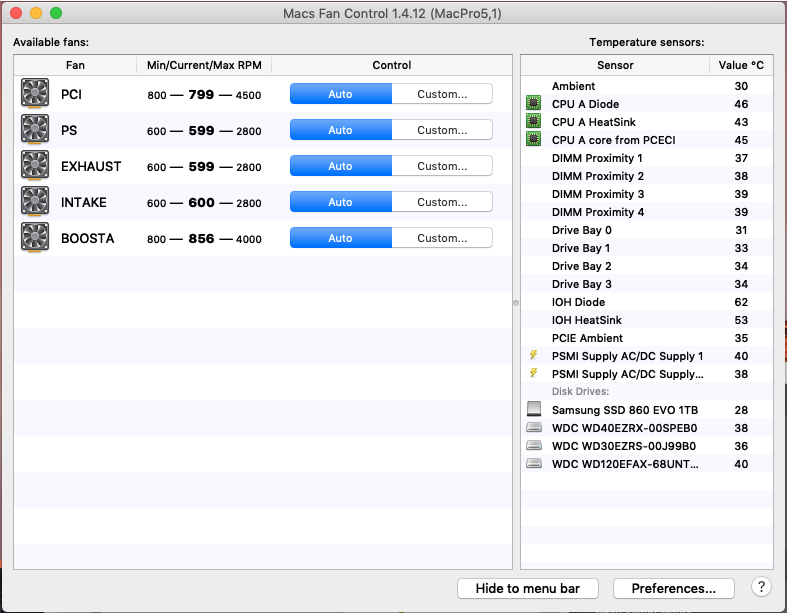Select the DIMM Proximity 1 row
787x613 pixels.
[x=647, y=158]
